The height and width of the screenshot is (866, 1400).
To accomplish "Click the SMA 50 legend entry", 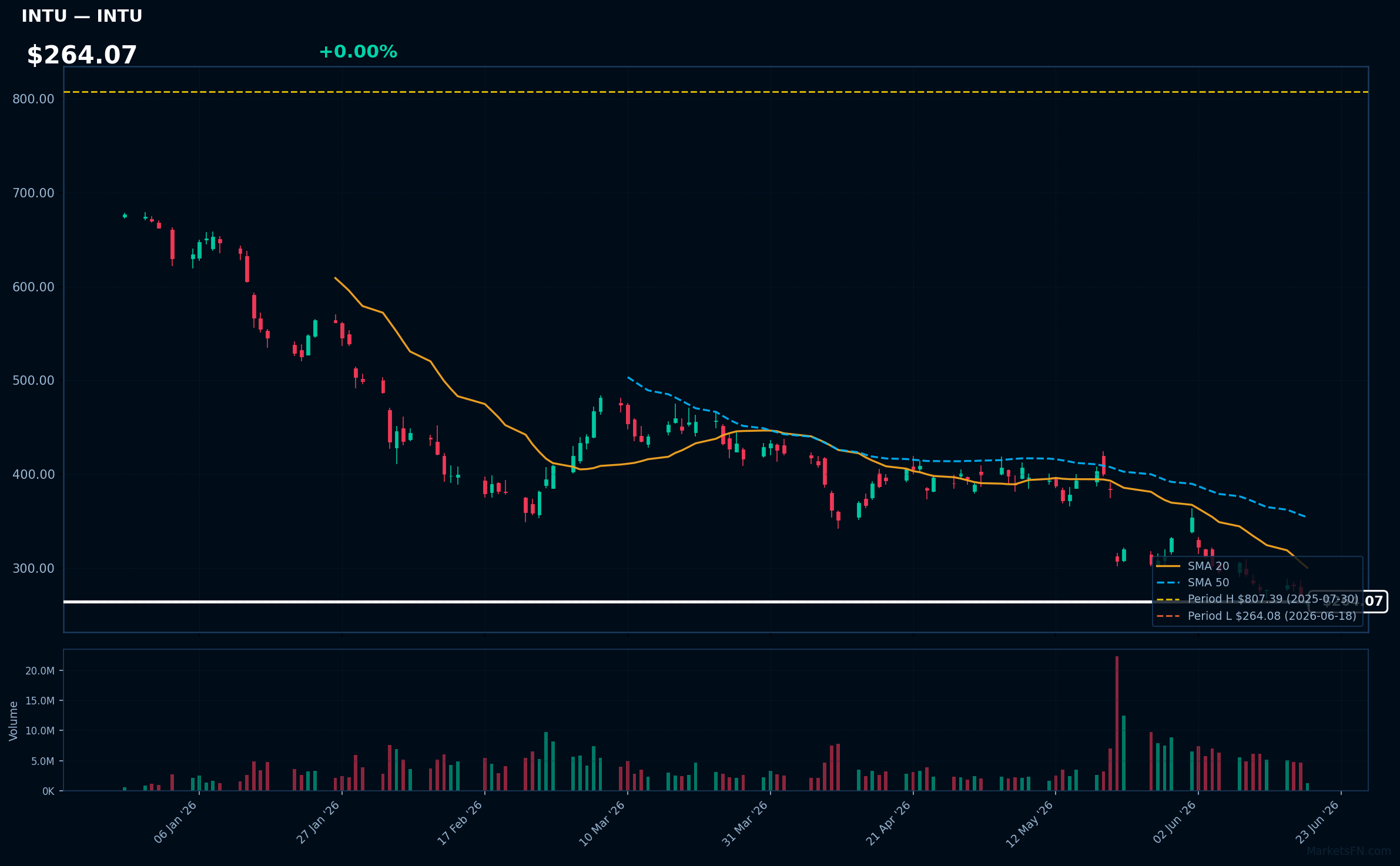I will [x=1193, y=583].
